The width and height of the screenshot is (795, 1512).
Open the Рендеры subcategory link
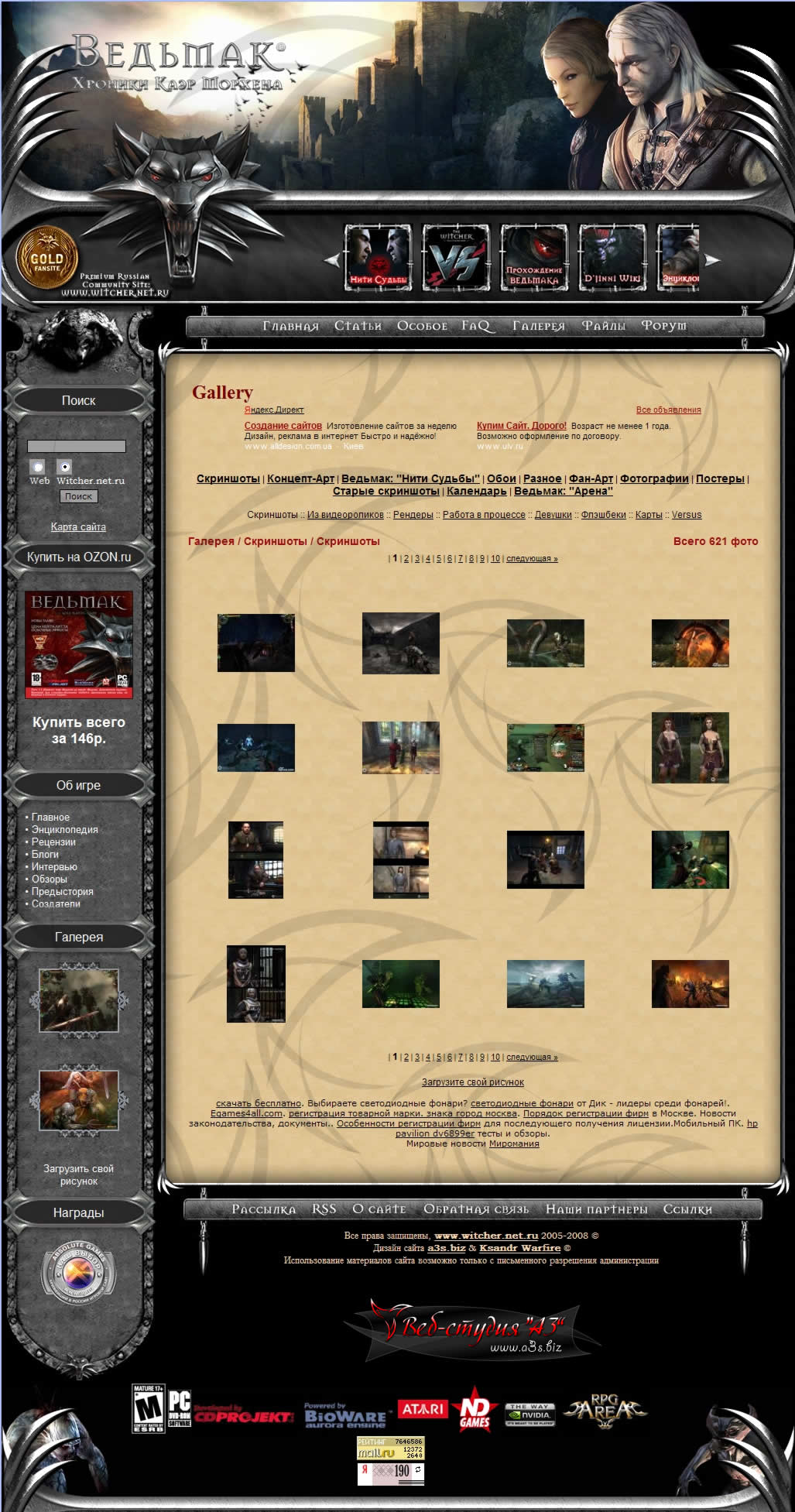(413, 515)
